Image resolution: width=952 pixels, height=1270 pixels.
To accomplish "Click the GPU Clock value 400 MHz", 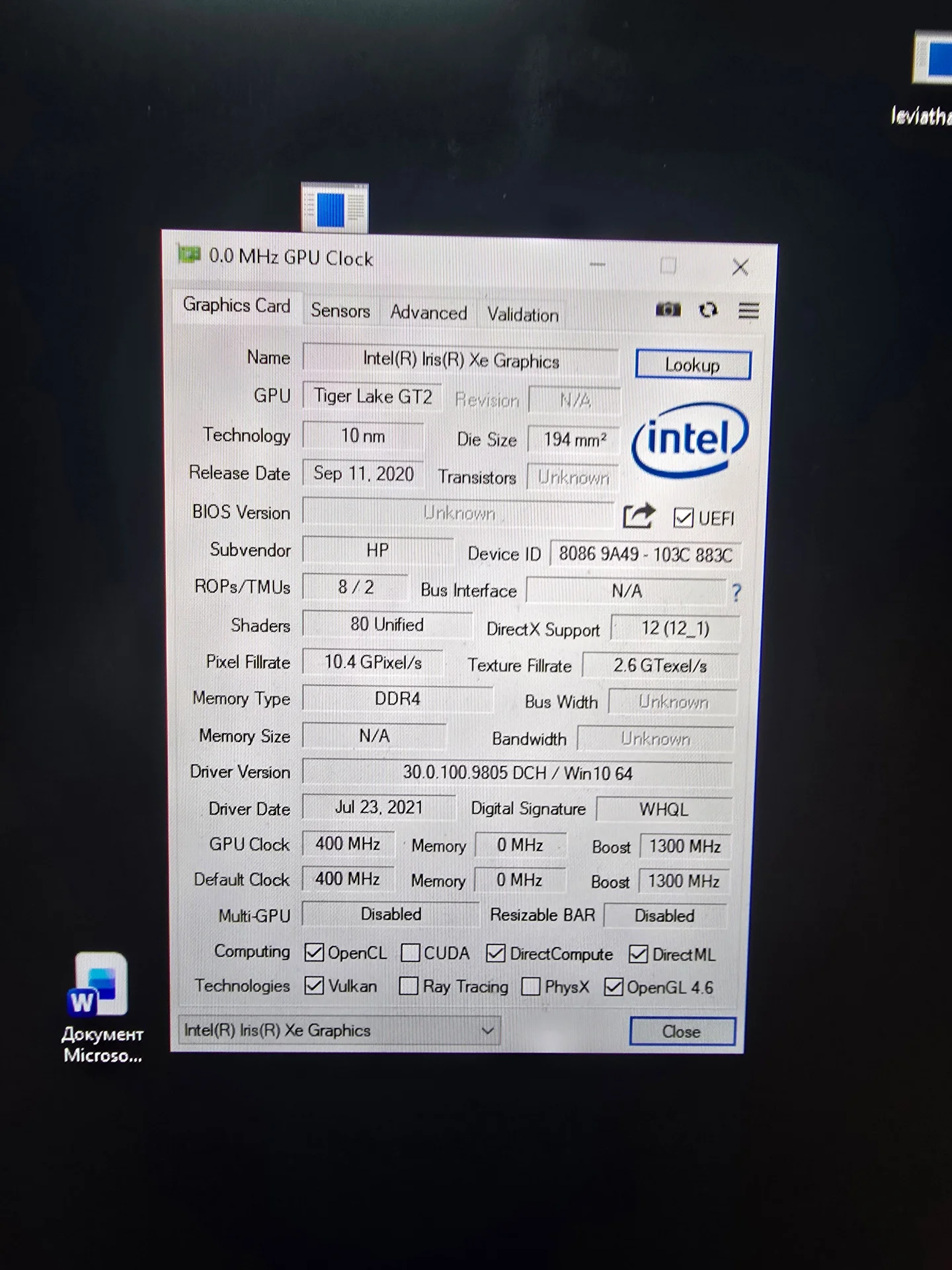I will coord(348,843).
